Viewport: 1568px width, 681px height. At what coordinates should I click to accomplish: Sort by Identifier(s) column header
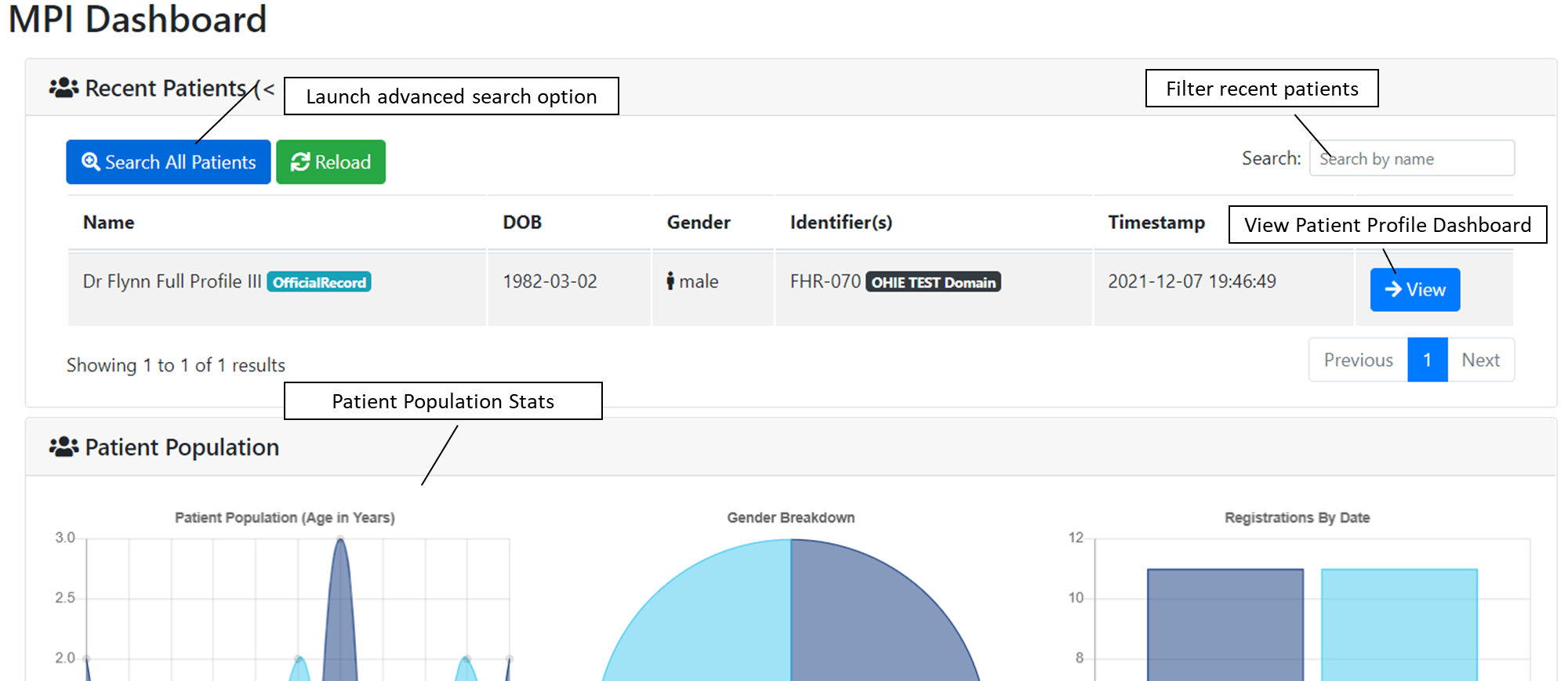[x=841, y=223]
